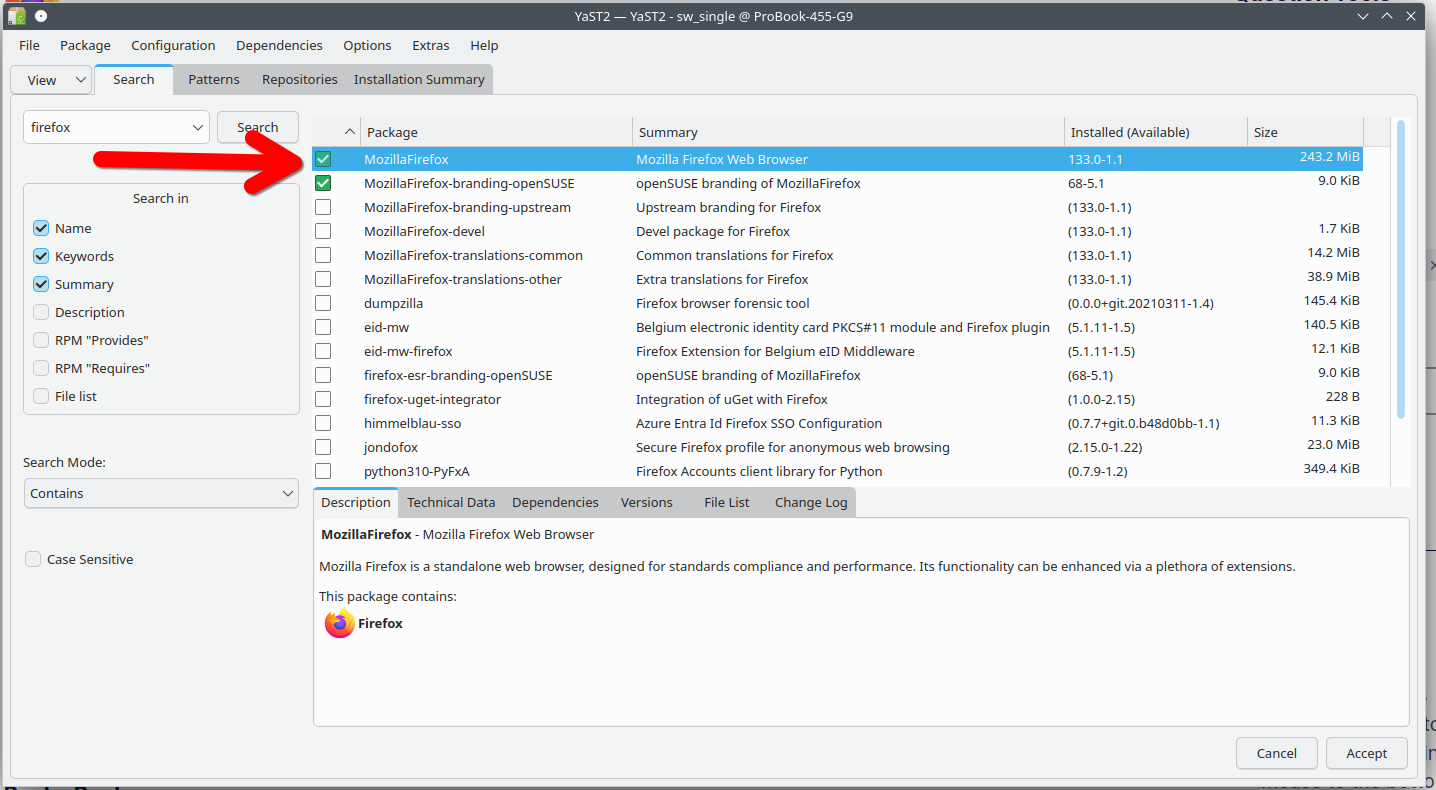This screenshot has width=1436, height=790.
Task: Check the jondofox package checkbox
Action: pyautogui.click(x=323, y=447)
